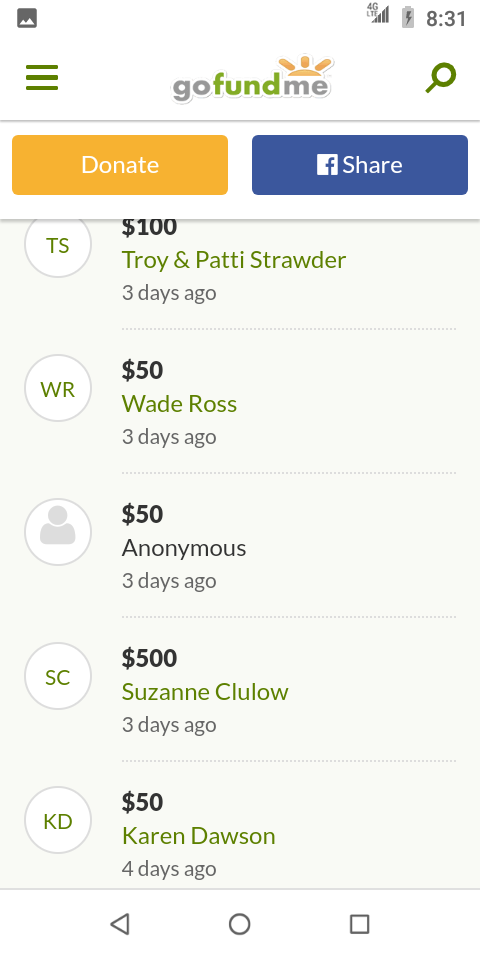Tap the Android recent apps button
The height and width of the screenshot is (960, 480).
(x=359, y=924)
